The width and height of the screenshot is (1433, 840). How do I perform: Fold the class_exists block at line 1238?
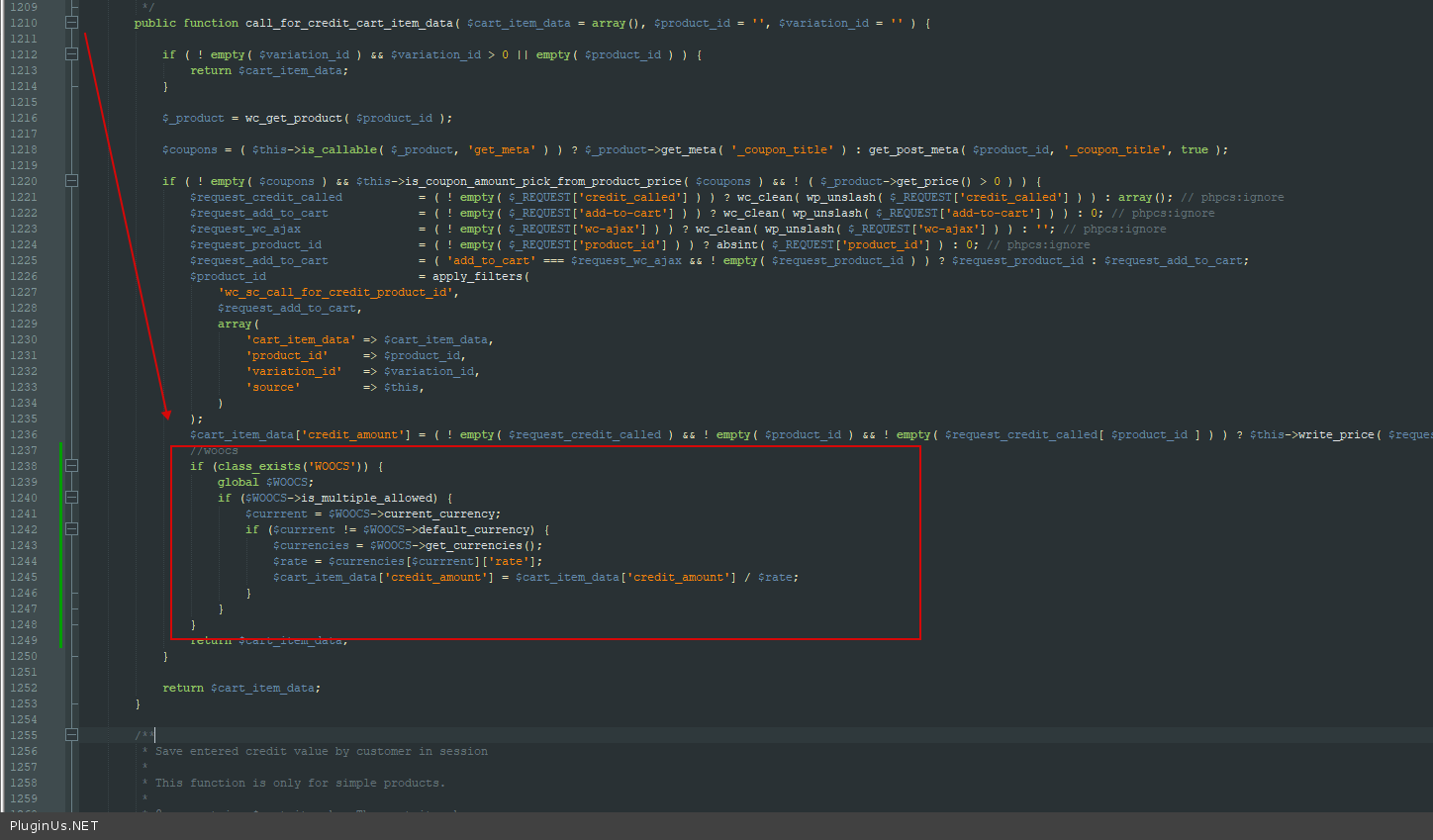coord(71,466)
